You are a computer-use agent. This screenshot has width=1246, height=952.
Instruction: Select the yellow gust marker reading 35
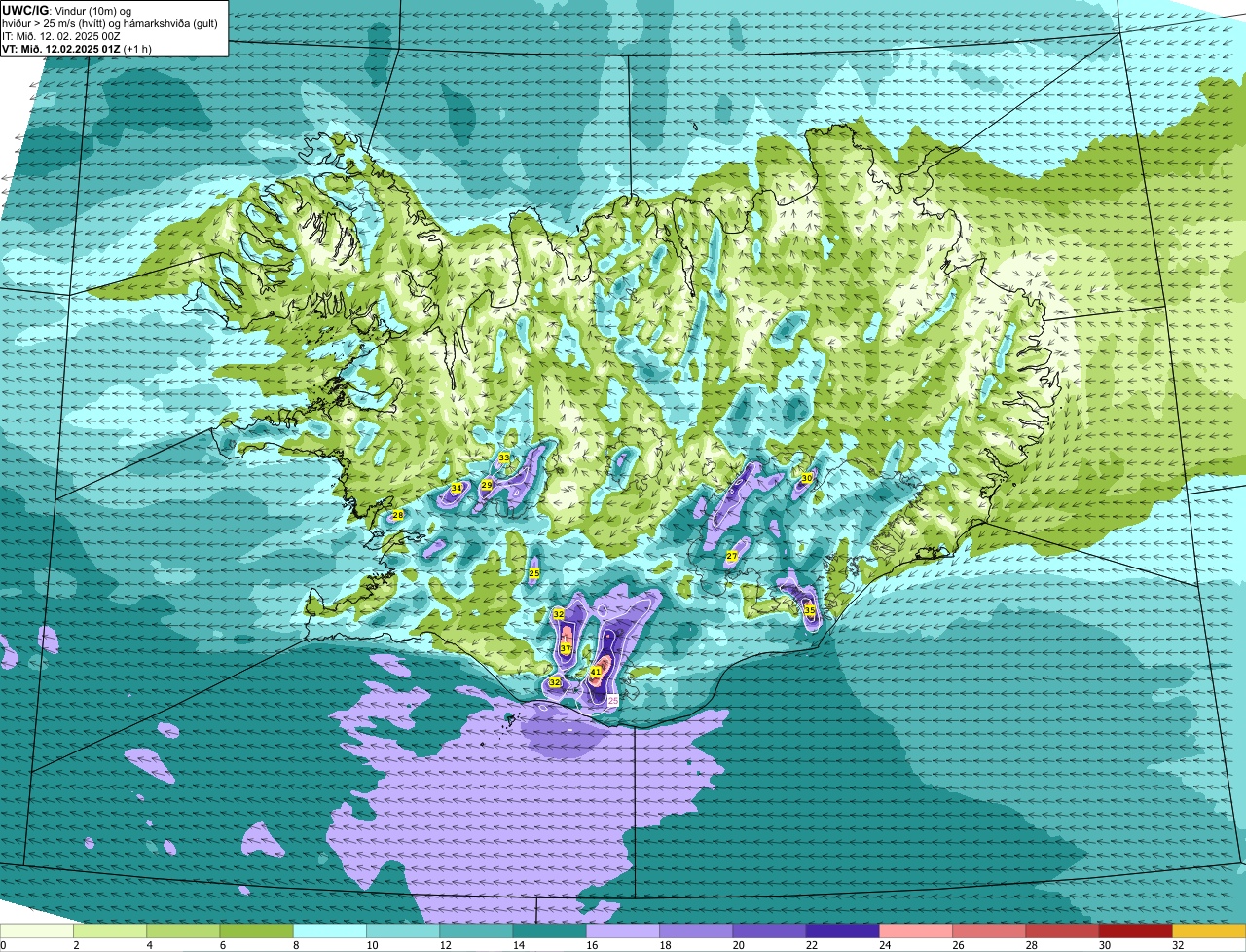click(x=810, y=610)
